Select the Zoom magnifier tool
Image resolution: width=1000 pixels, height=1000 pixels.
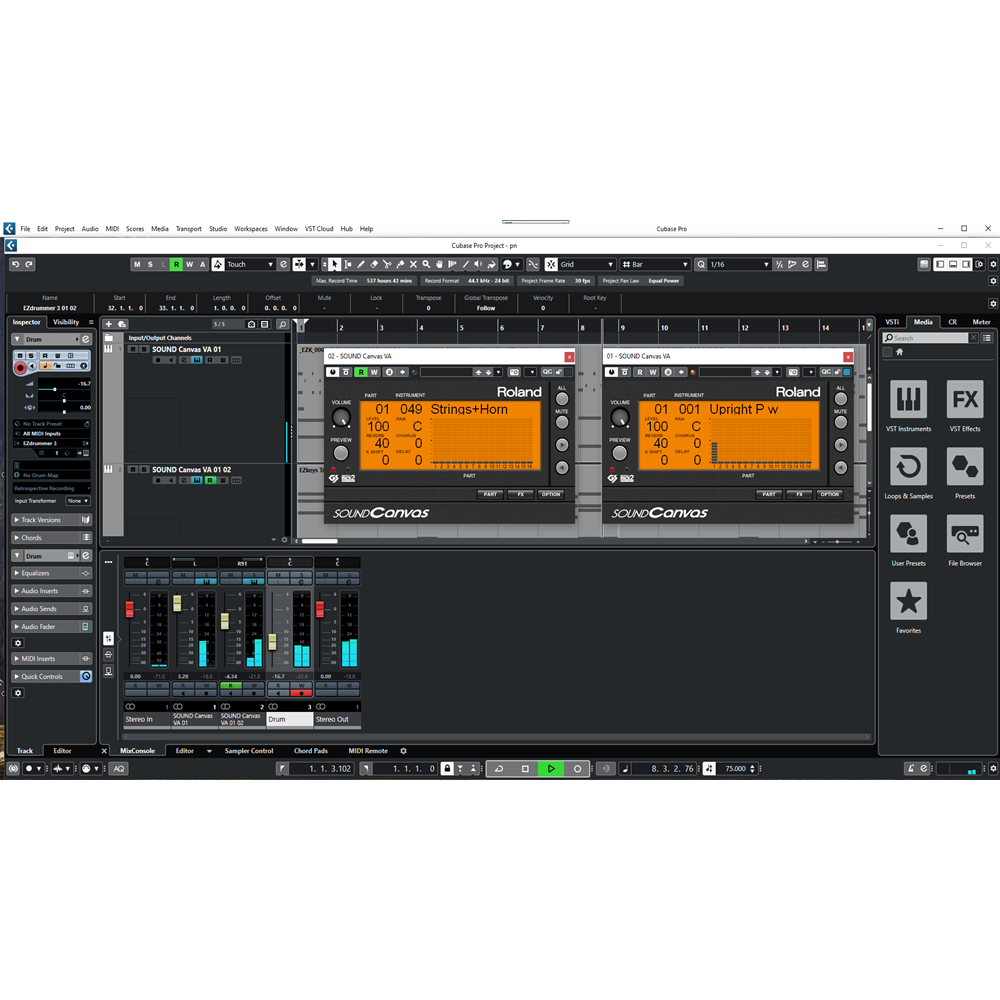(x=426, y=264)
